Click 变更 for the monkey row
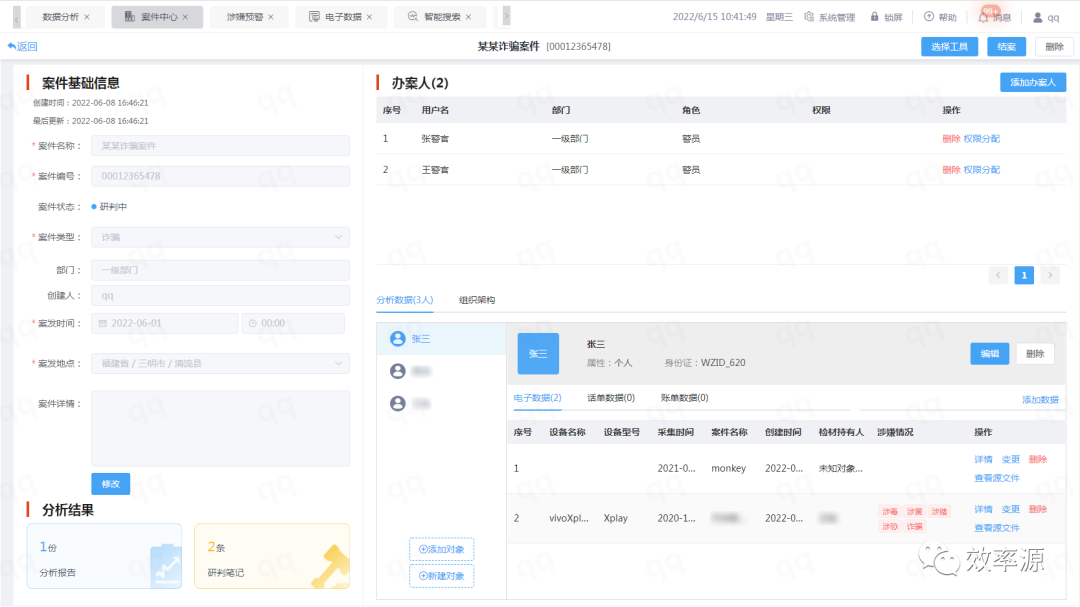This screenshot has width=1080, height=607. [x=1010, y=460]
